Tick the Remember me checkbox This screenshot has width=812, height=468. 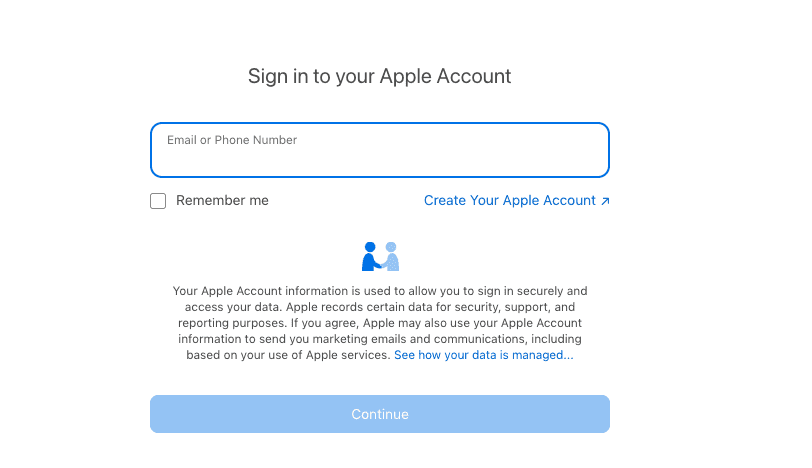click(x=158, y=201)
